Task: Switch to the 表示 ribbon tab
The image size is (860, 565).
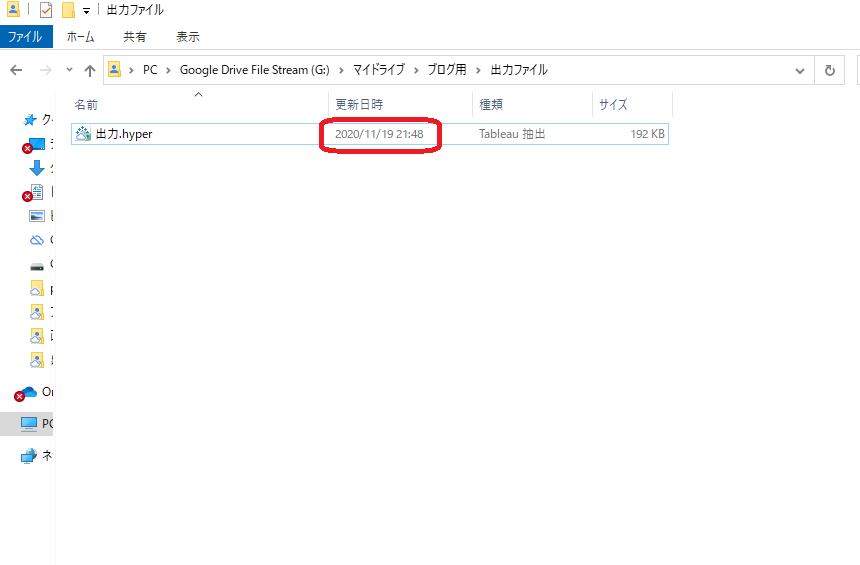Action: (x=187, y=37)
